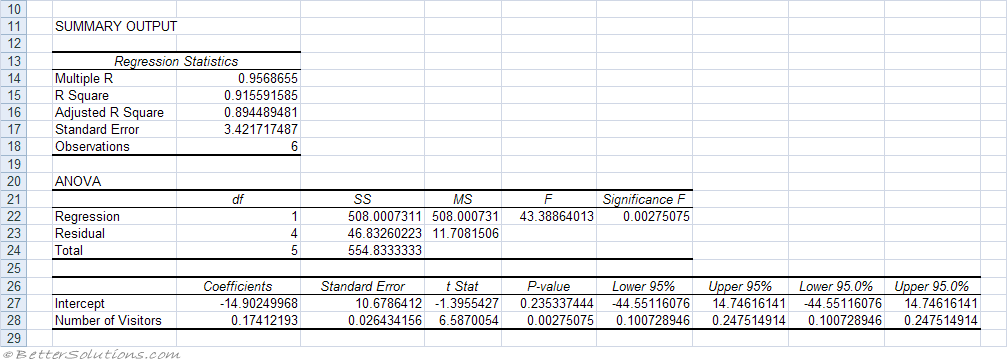The height and width of the screenshot is (362, 1007).
Task: Select row header 14
Action: point(15,78)
